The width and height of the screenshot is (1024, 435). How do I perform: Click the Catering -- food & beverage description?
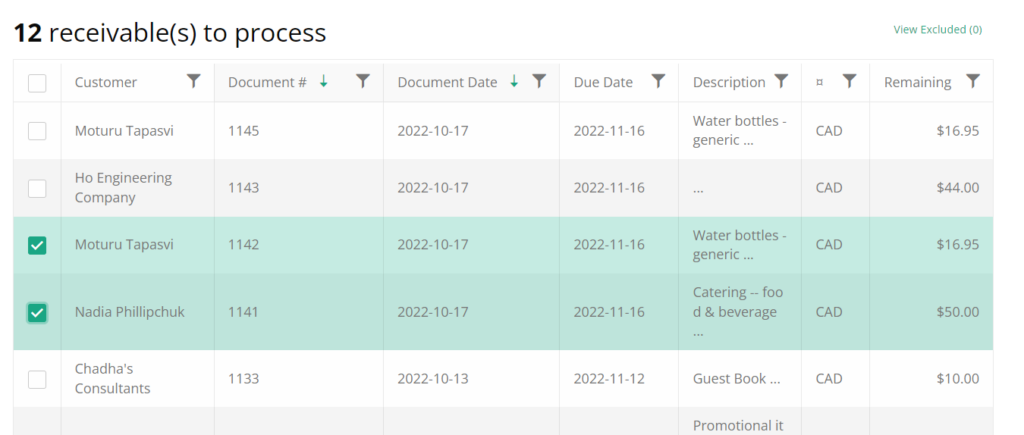click(738, 312)
